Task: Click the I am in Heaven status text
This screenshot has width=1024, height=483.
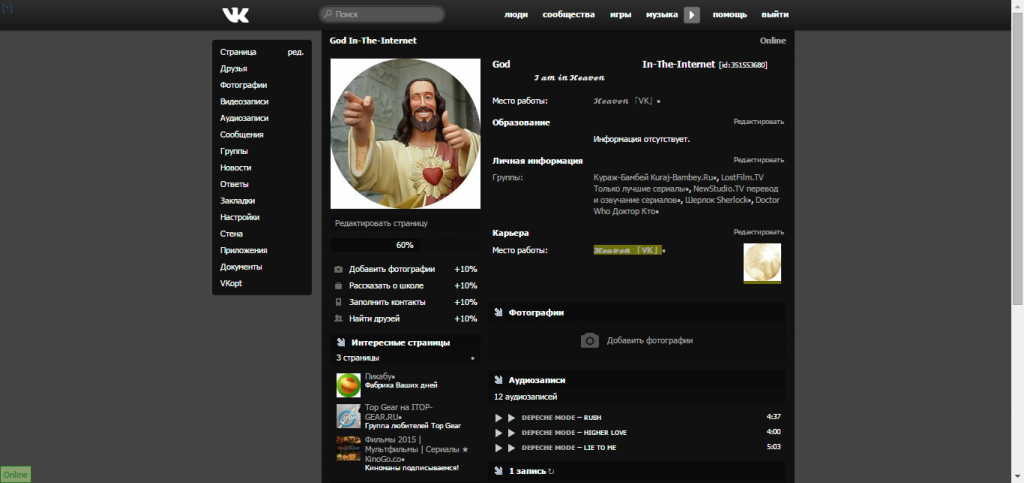Action: (x=569, y=78)
